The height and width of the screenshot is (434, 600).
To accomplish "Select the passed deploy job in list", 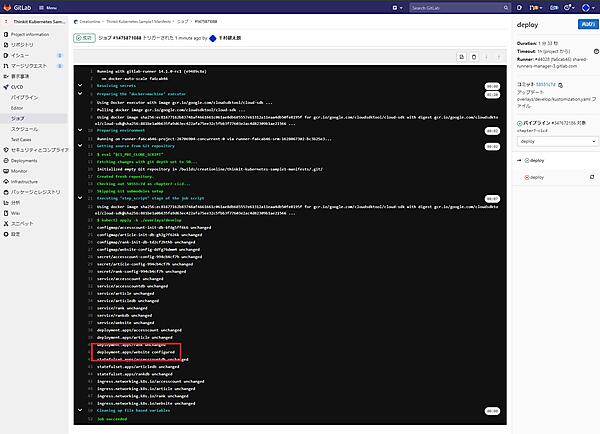I will click(535, 160).
